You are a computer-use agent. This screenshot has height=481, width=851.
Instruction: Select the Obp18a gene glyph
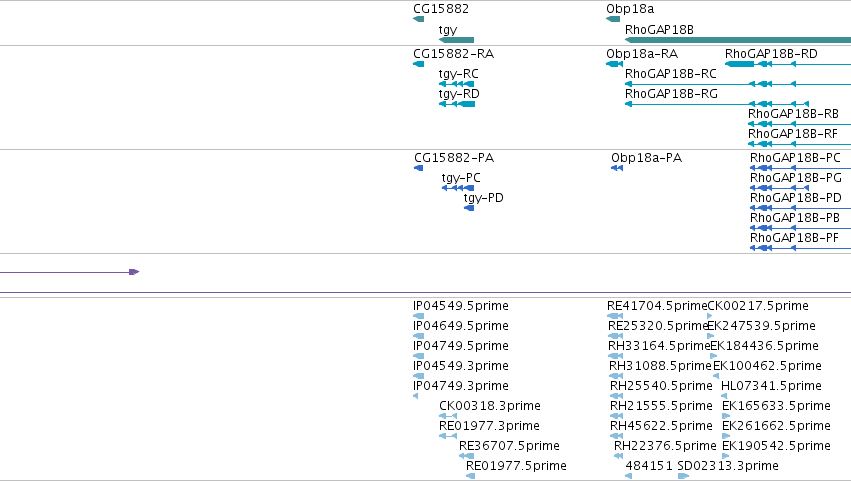click(613, 19)
